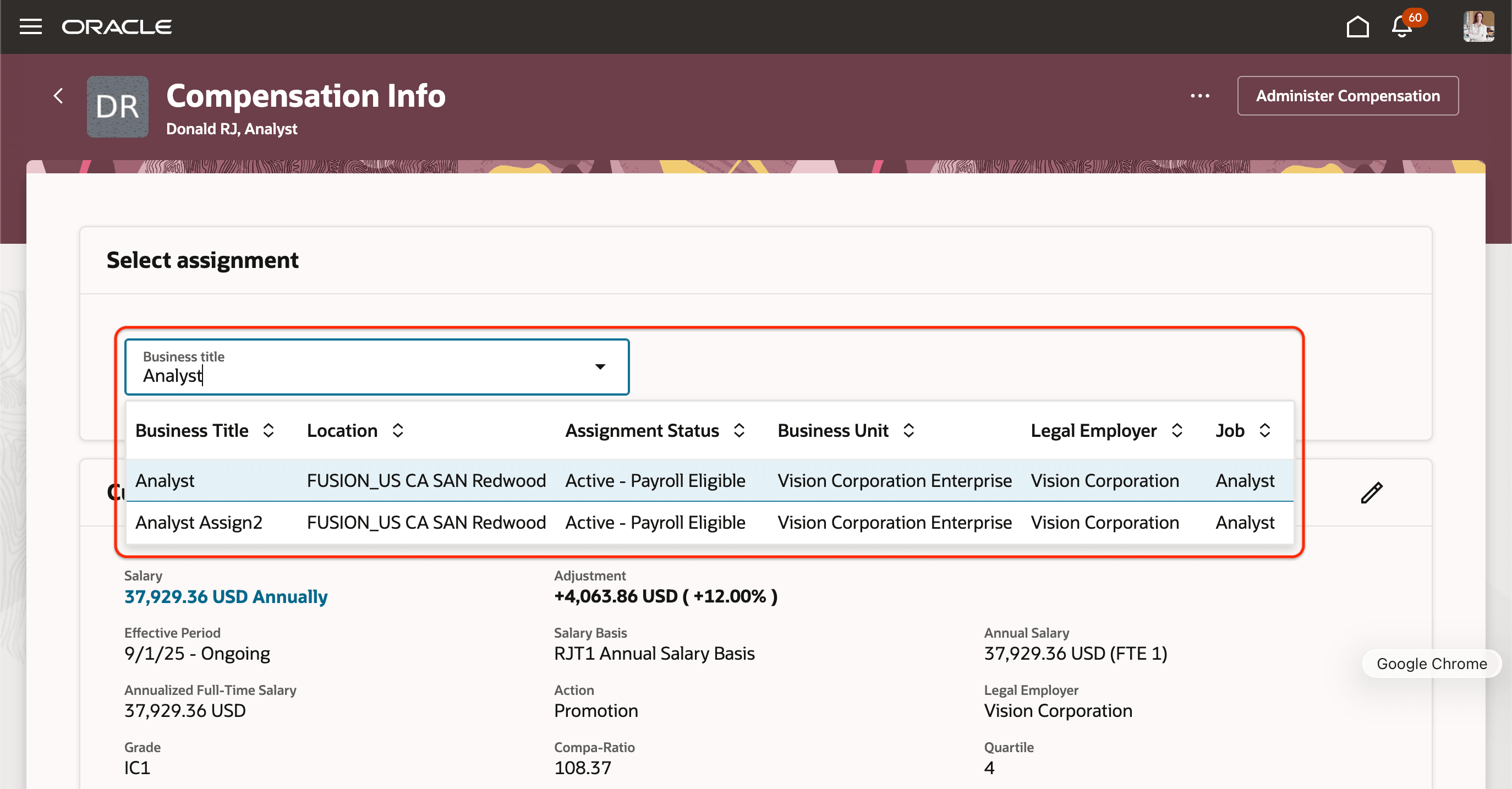The width and height of the screenshot is (1512, 789).
Task: Click Vision Corporation Enterprise in Analyst row
Action: tap(895, 480)
